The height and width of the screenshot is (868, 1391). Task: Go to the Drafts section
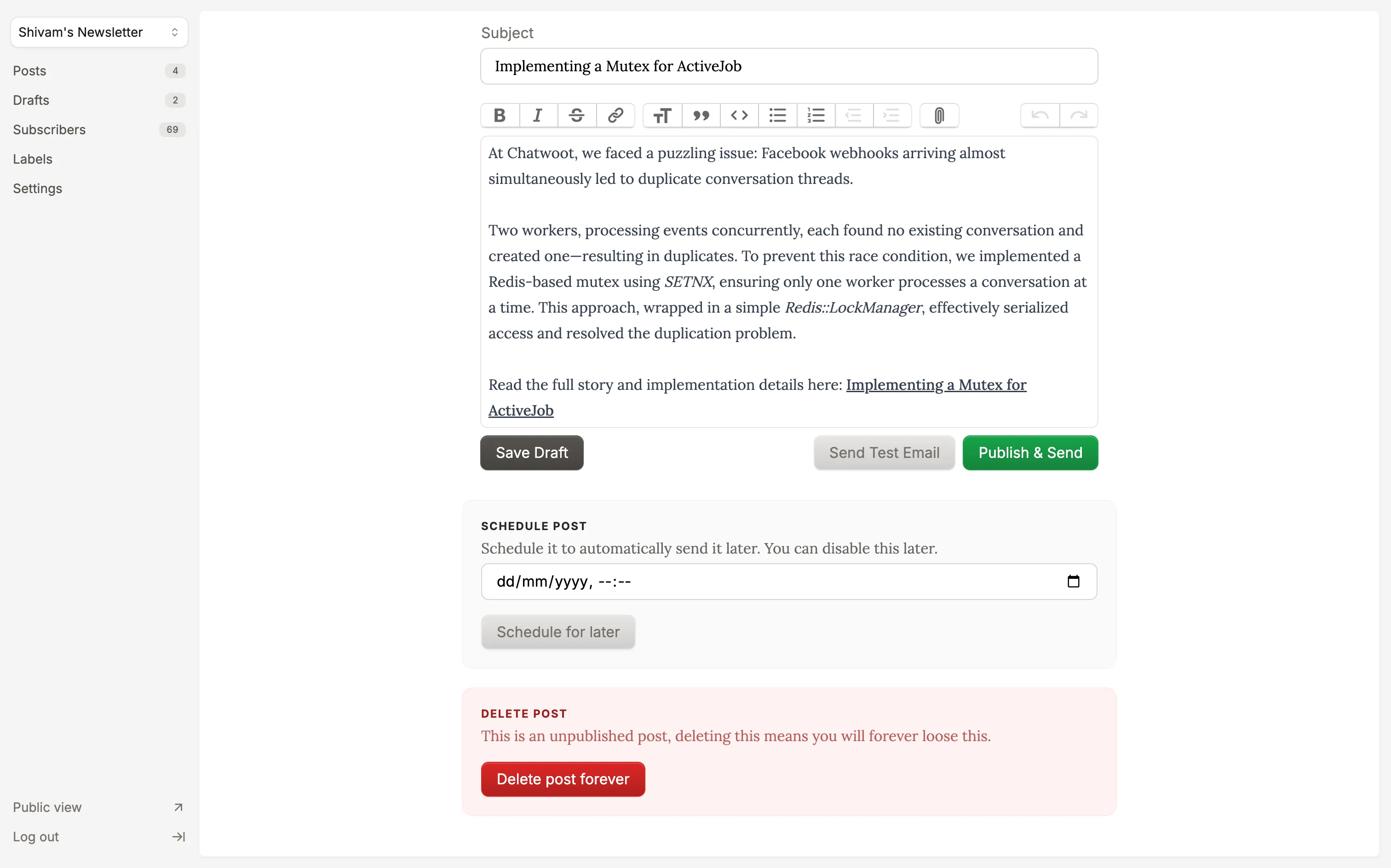tap(30, 100)
